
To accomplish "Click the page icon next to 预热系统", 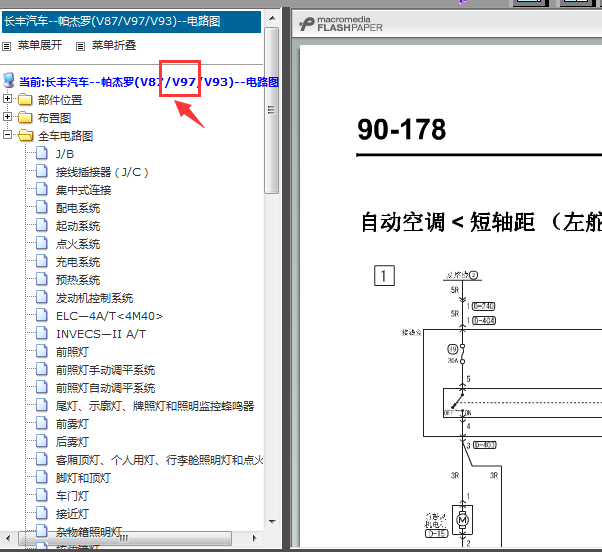I will click(x=42, y=279).
